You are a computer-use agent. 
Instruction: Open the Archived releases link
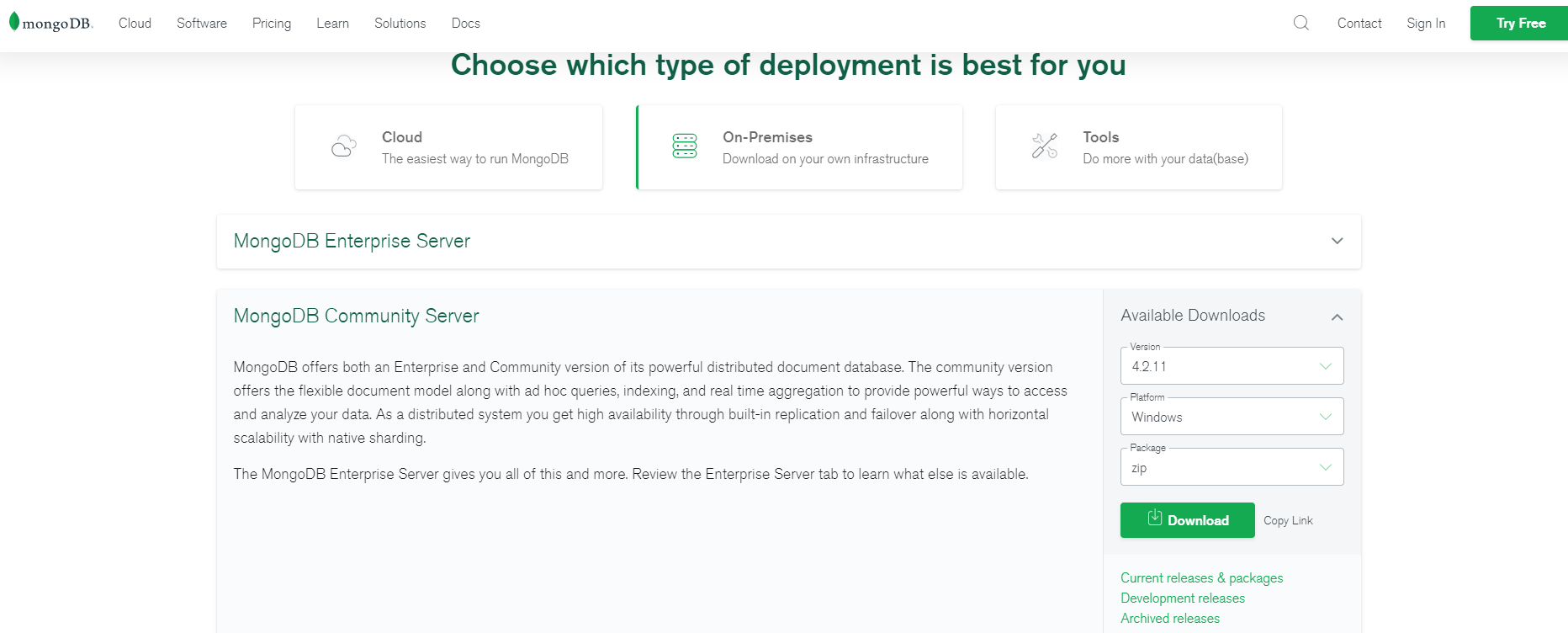[x=1170, y=619]
